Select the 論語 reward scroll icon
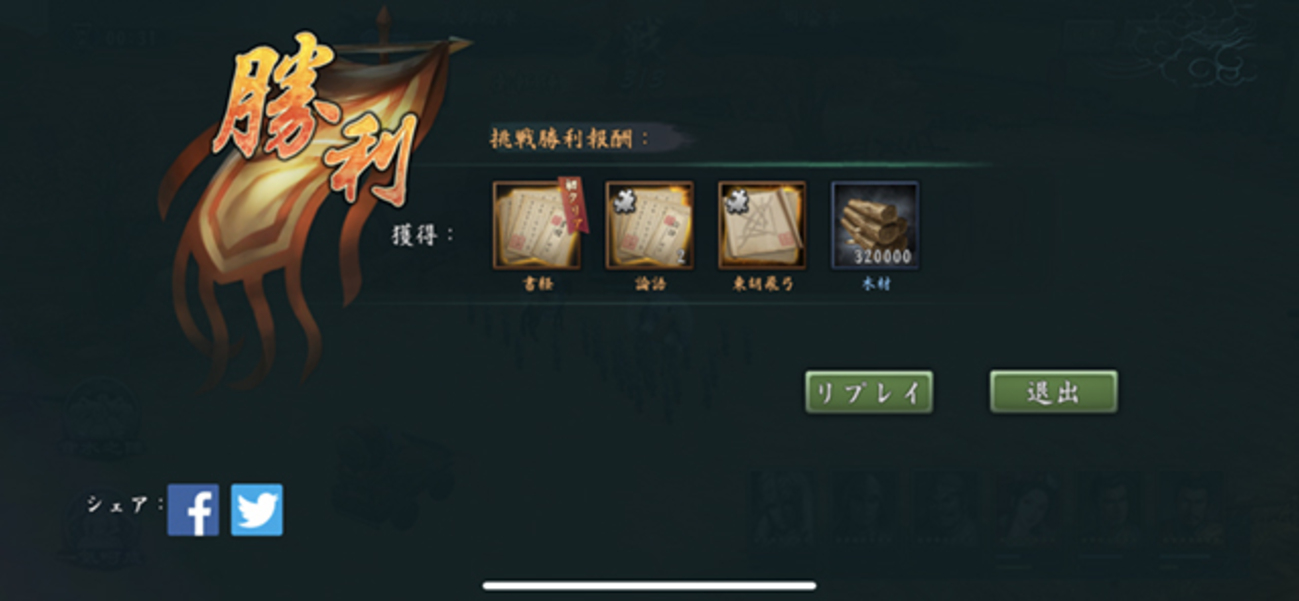The height and width of the screenshot is (601, 1299). 650,225
